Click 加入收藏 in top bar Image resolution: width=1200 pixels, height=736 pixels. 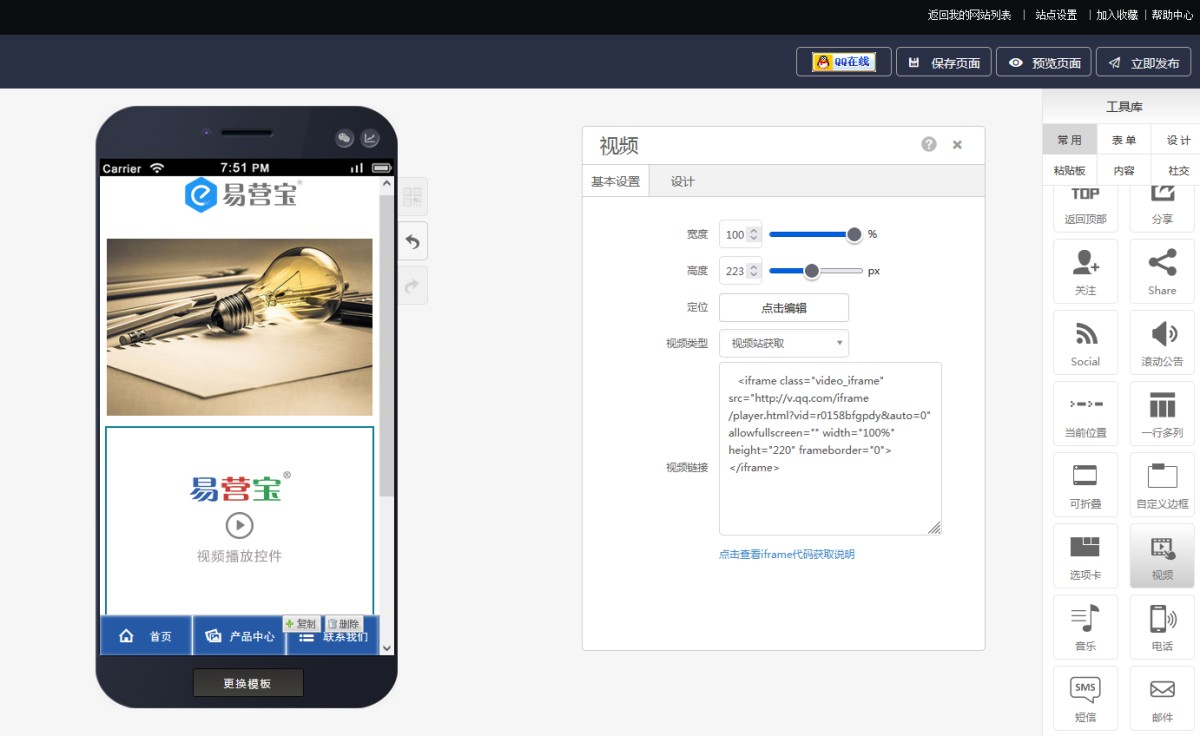pyautogui.click(x=1117, y=15)
